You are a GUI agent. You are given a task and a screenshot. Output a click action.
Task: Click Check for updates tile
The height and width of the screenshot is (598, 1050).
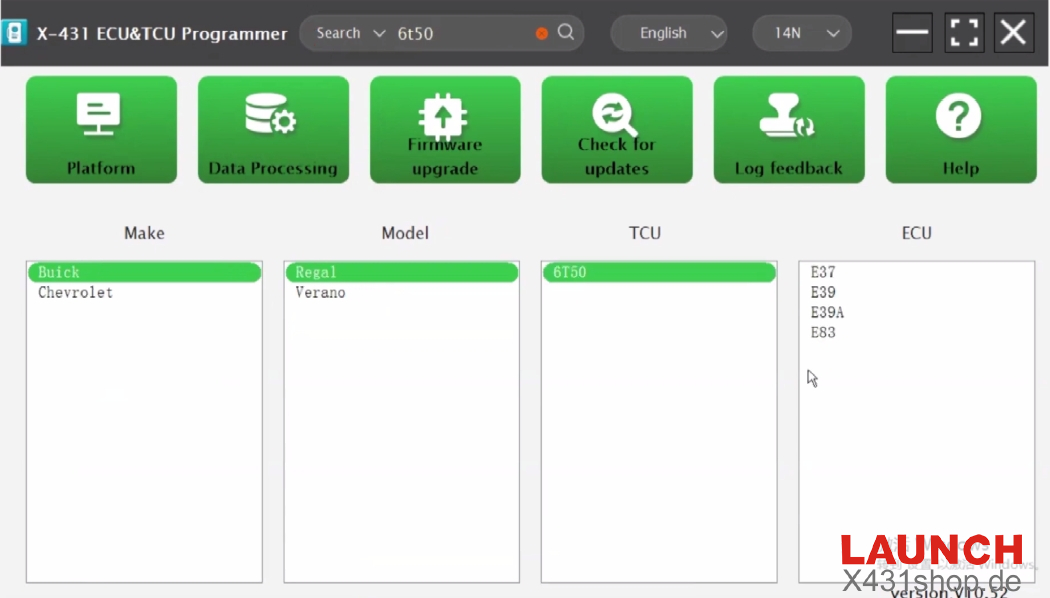tap(617, 130)
